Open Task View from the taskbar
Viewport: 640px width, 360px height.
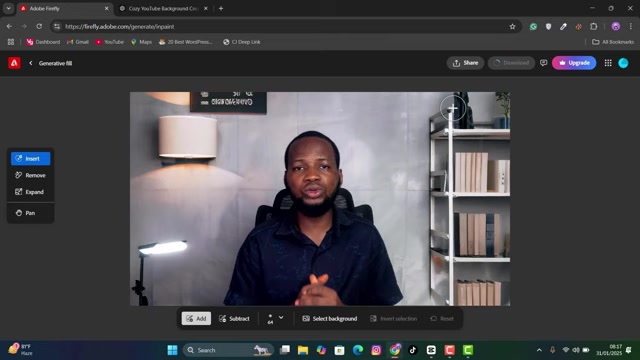(x=284, y=350)
